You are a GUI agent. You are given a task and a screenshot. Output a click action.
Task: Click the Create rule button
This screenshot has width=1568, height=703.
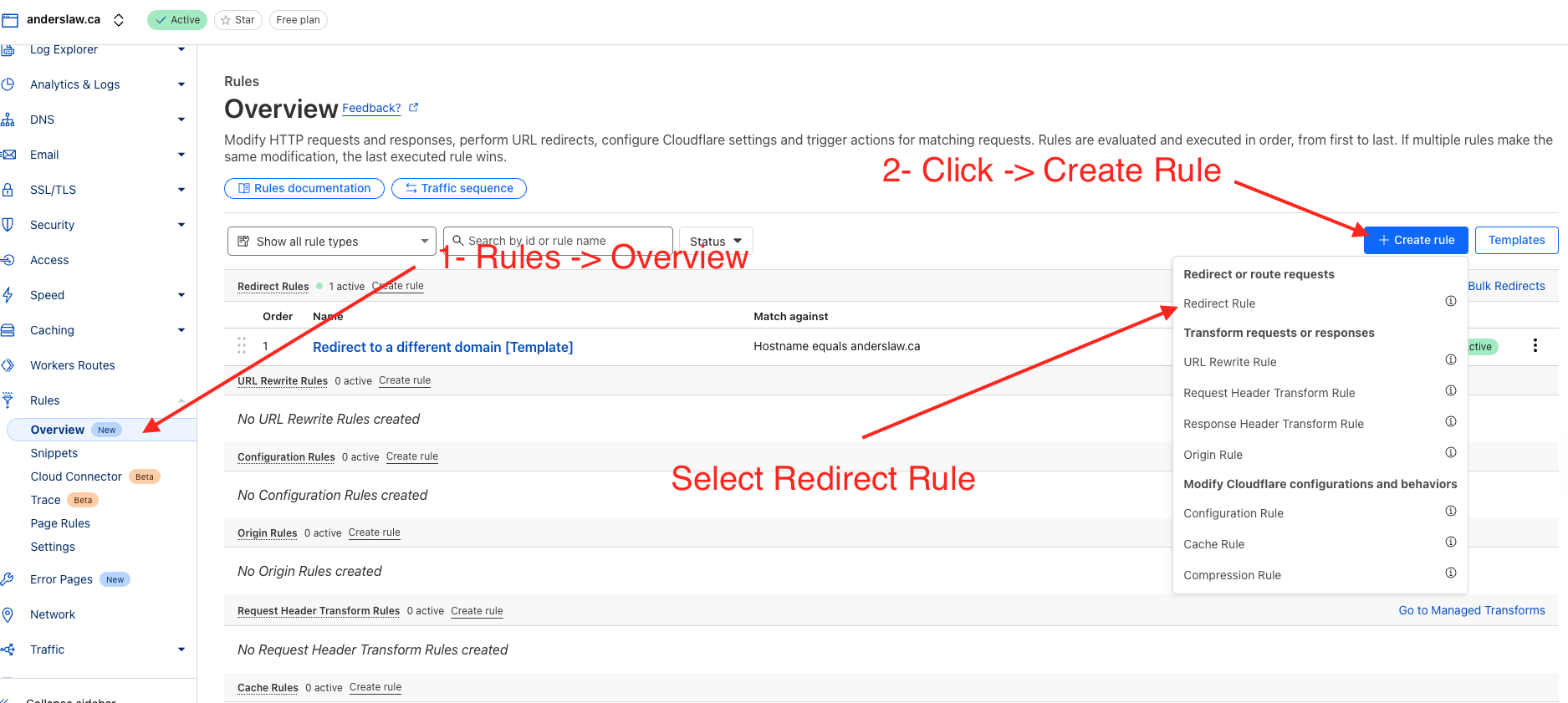pos(1415,240)
